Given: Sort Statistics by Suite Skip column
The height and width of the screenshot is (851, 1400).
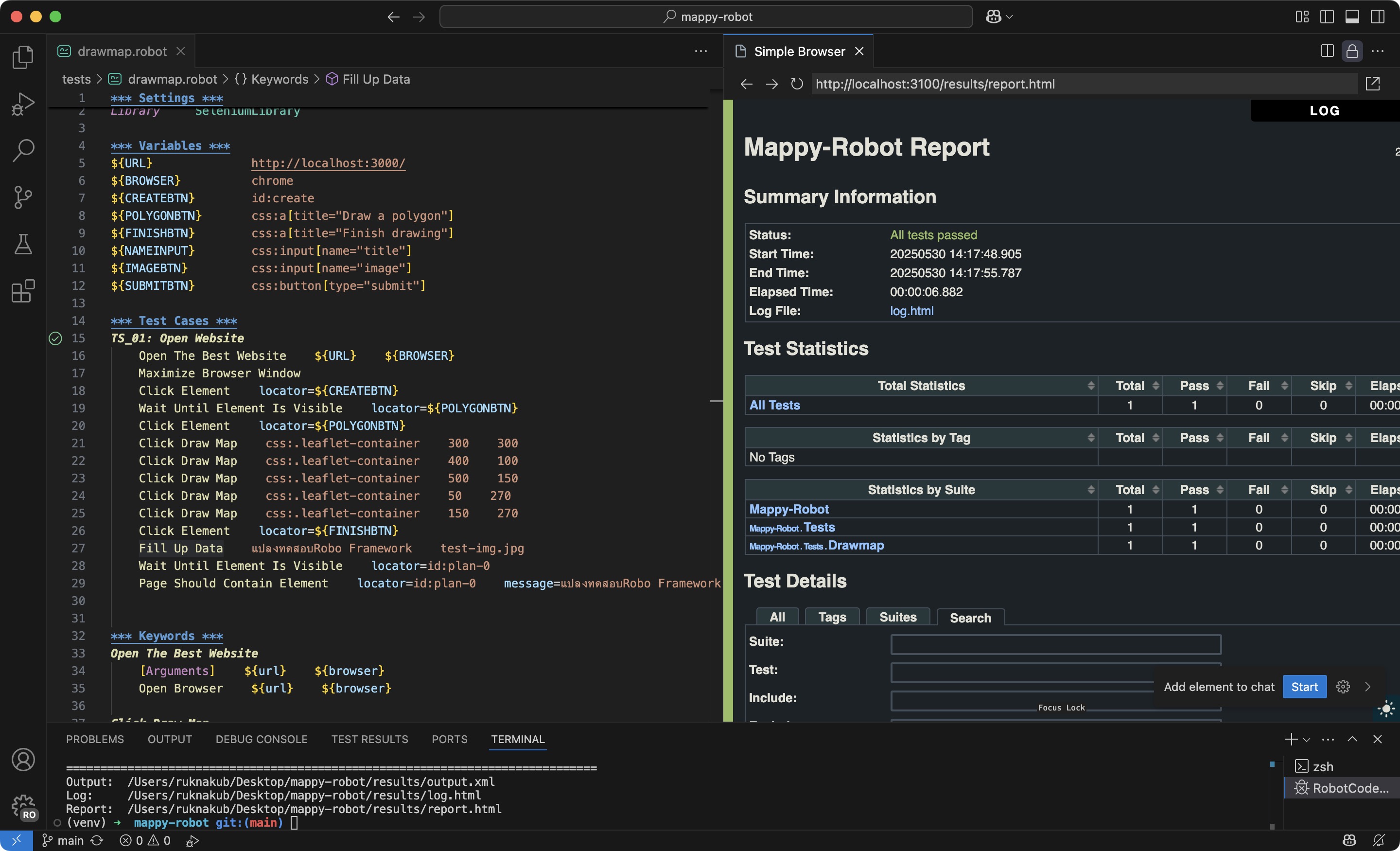Looking at the screenshot, I should click(1323, 490).
